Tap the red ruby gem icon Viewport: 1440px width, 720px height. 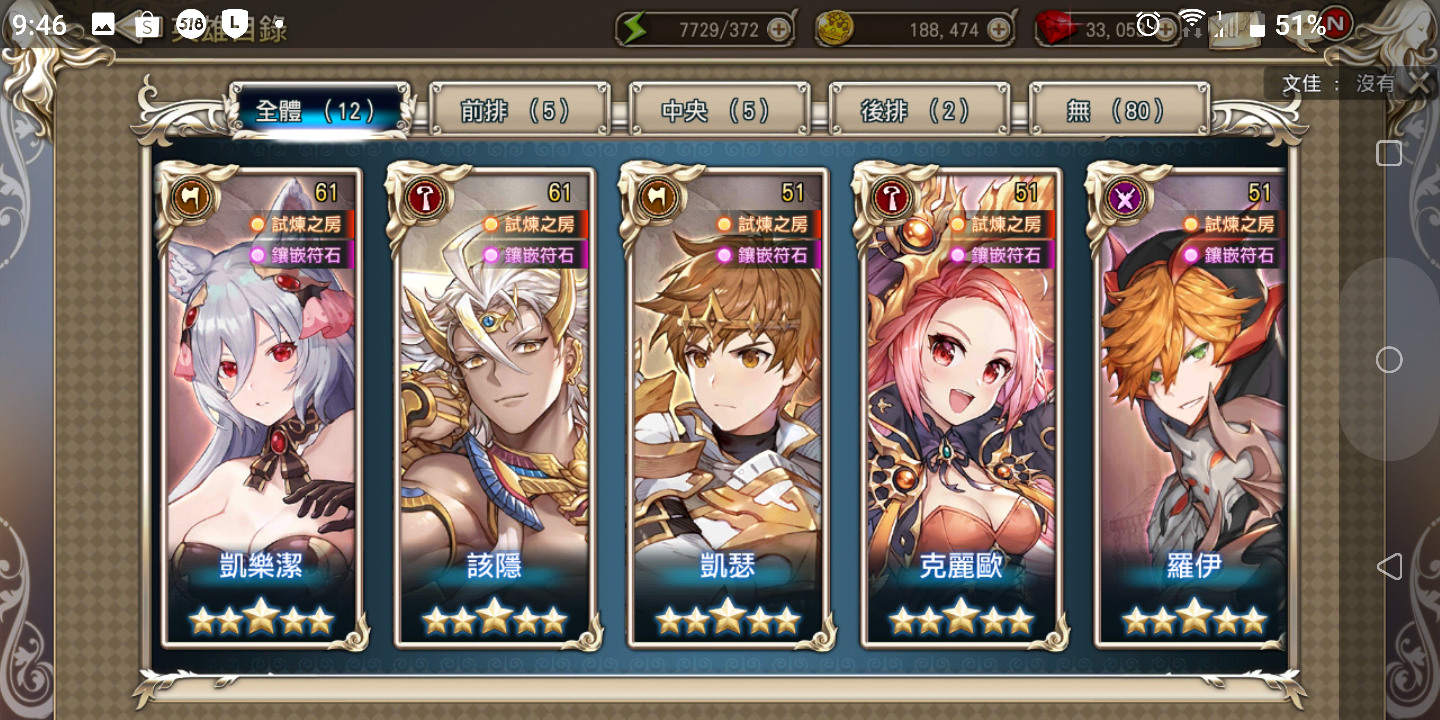tap(1057, 29)
